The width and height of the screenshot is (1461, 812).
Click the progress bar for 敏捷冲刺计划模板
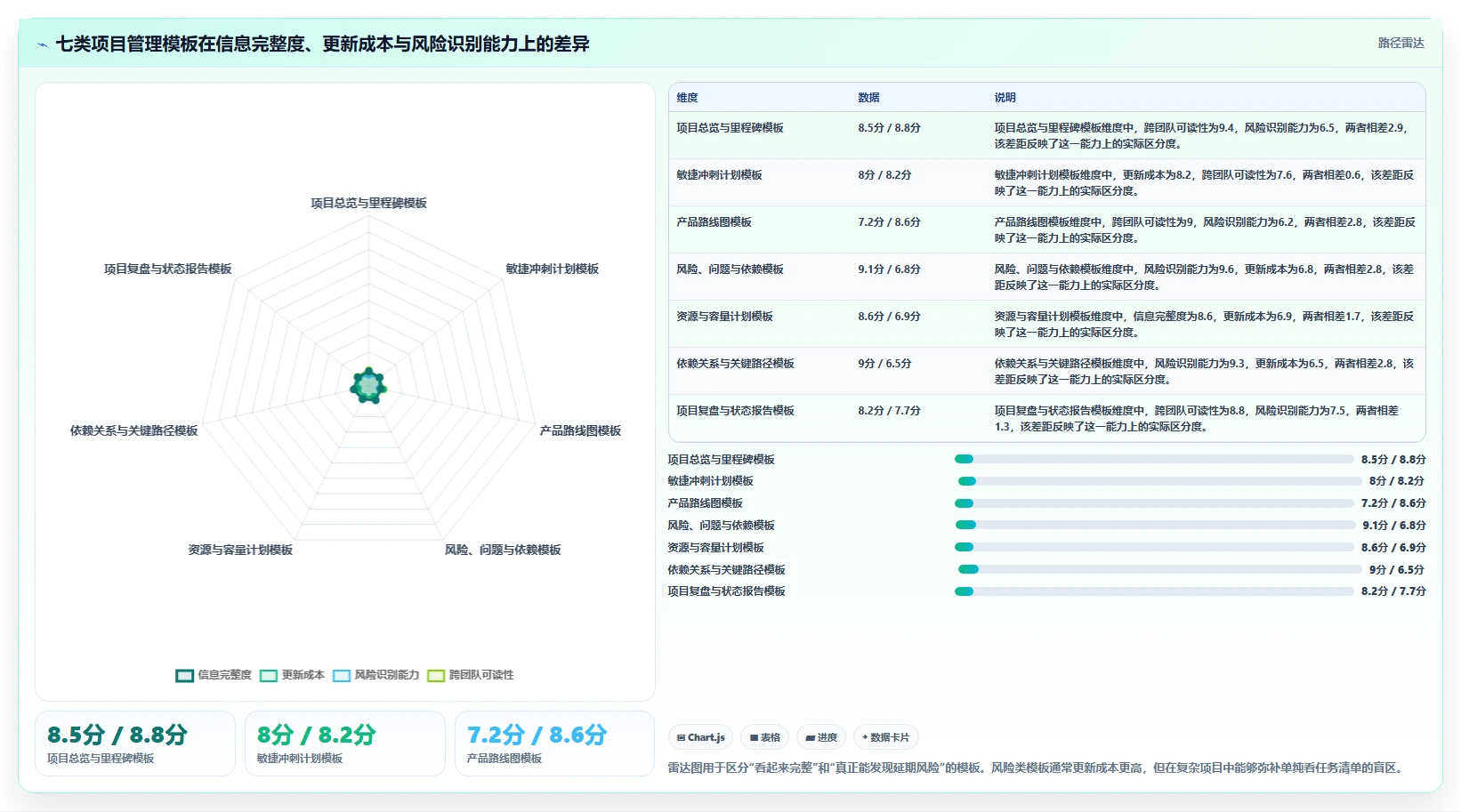point(1160,481)
